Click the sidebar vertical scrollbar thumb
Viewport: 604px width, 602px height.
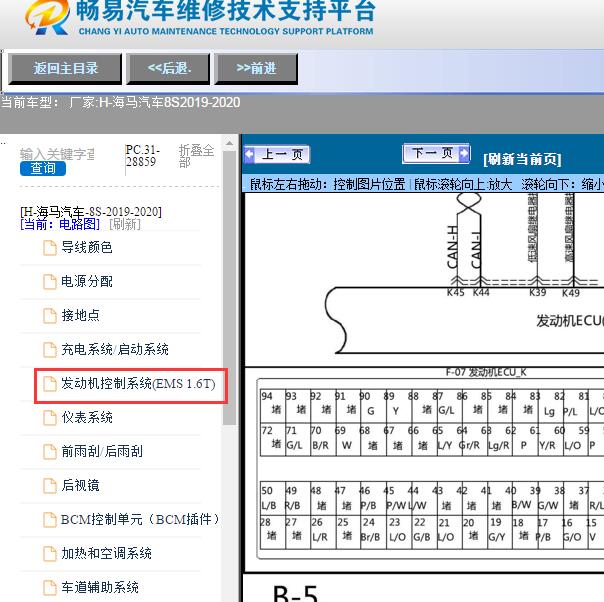[x=229, y=288]
